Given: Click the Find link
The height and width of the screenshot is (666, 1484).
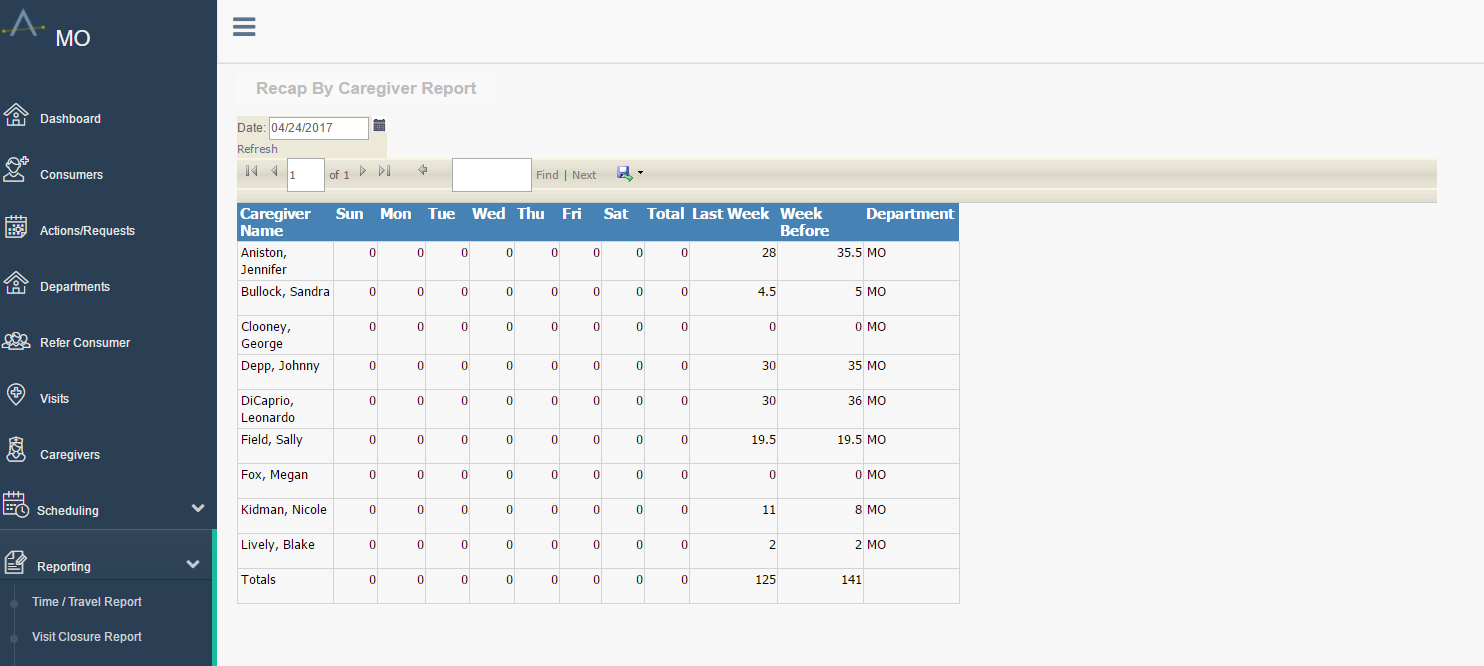Looking at the screenshot, I should [547, 175].
